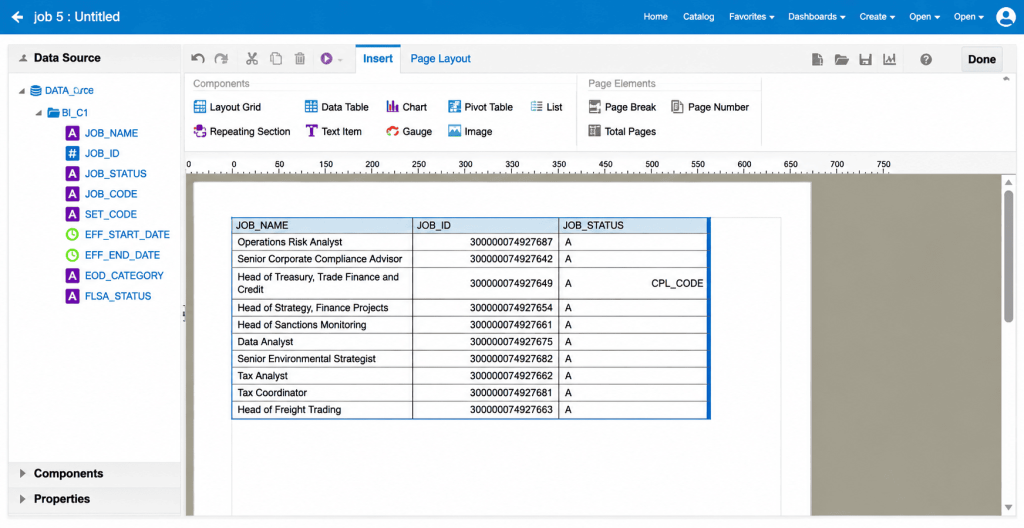The image size is (1024, 528).
Task: Click the Copy toolbar icon
Action: tap(276, 59)
